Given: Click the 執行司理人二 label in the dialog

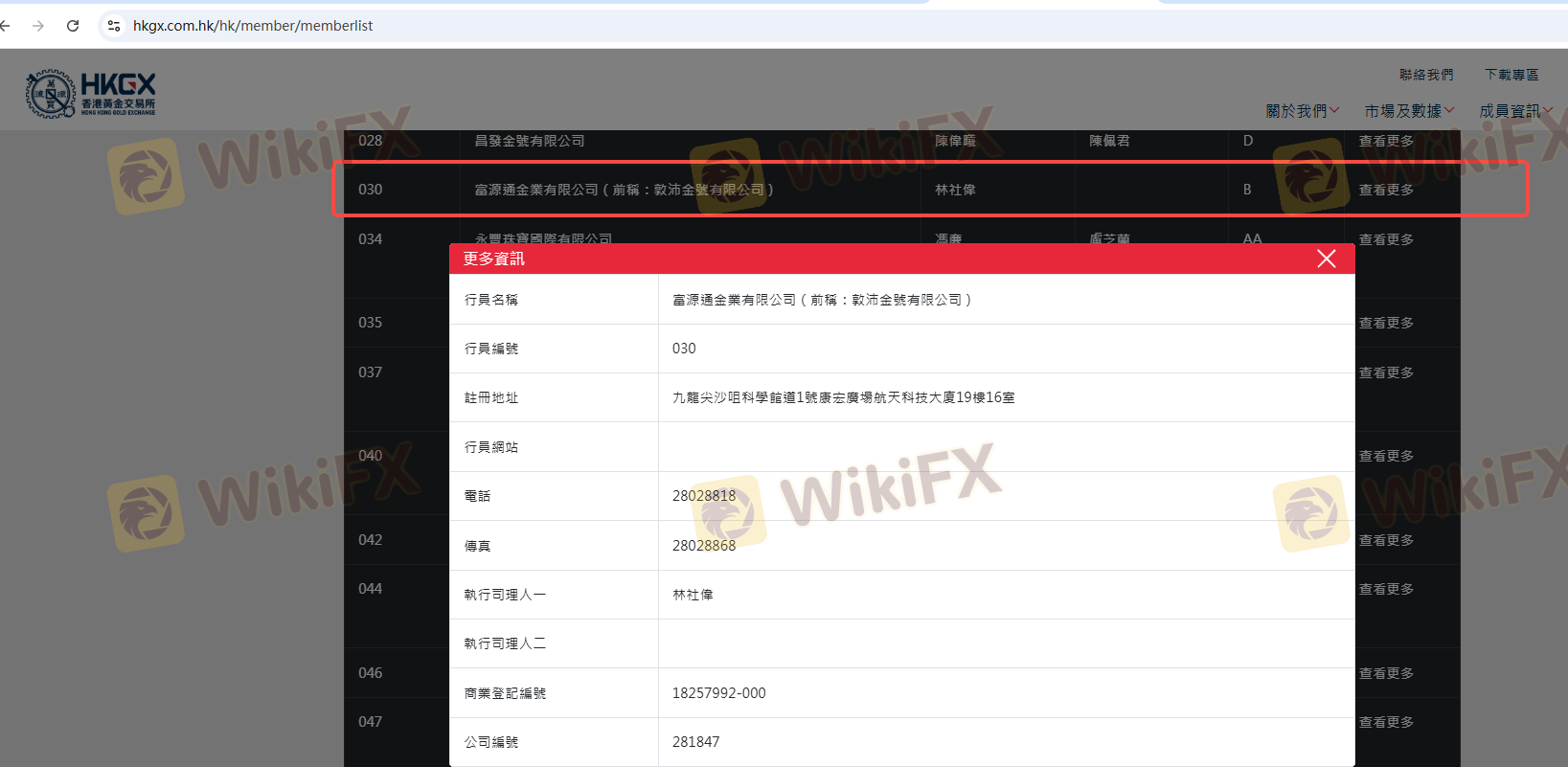Looking at the screenshot, I should click(x=505, y=643).
